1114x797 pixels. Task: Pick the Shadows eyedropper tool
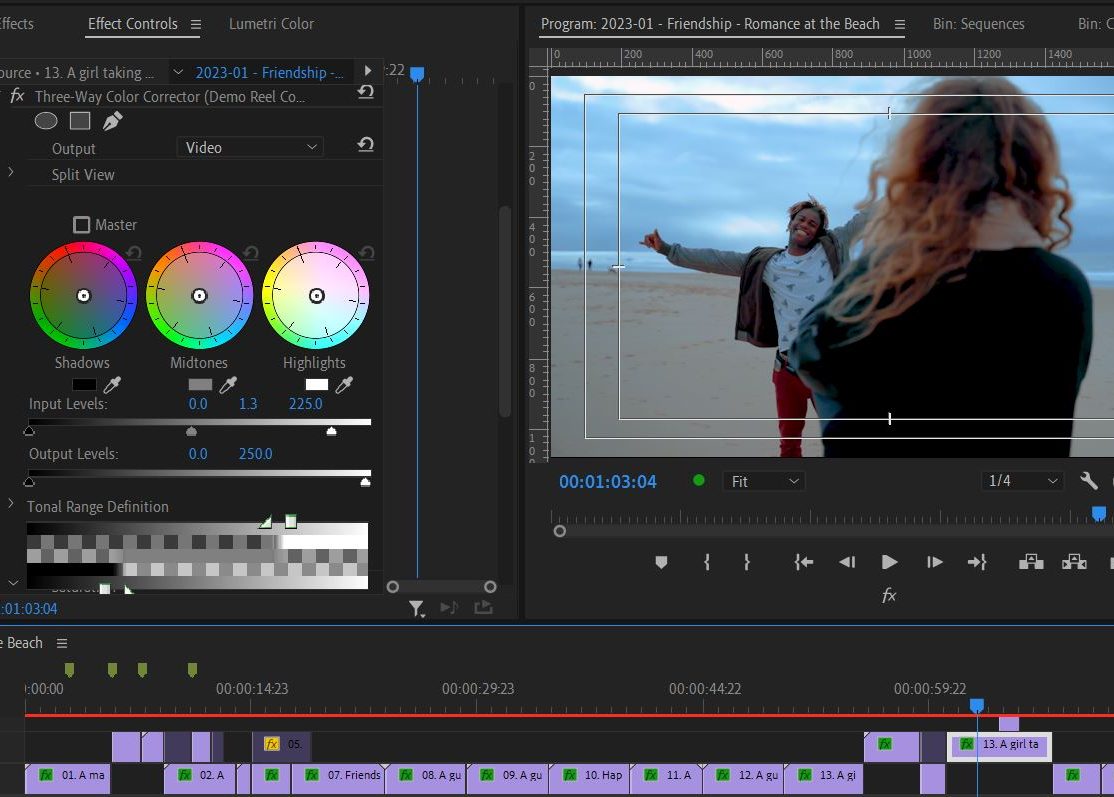click(x=112, y=385)
